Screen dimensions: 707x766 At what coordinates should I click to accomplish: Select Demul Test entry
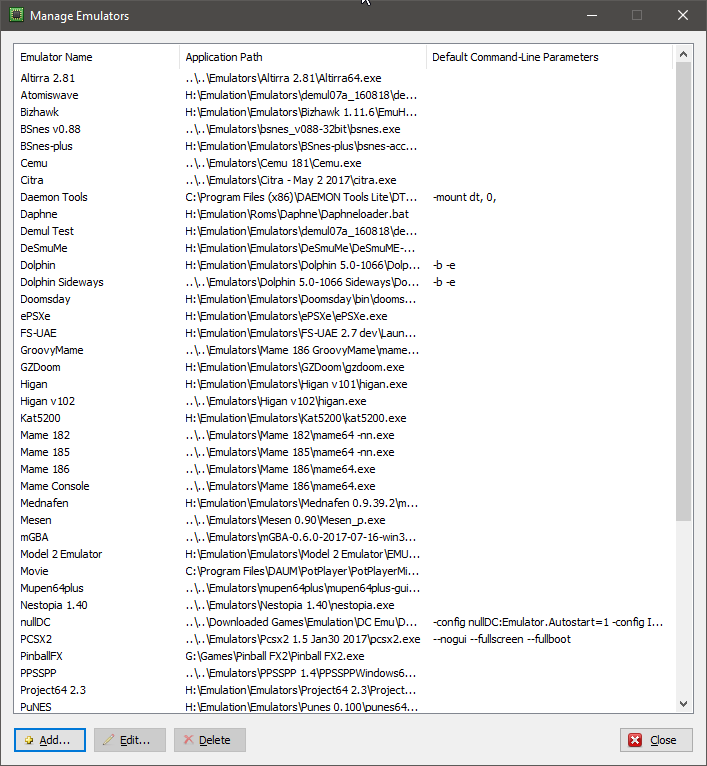[344, 231]
